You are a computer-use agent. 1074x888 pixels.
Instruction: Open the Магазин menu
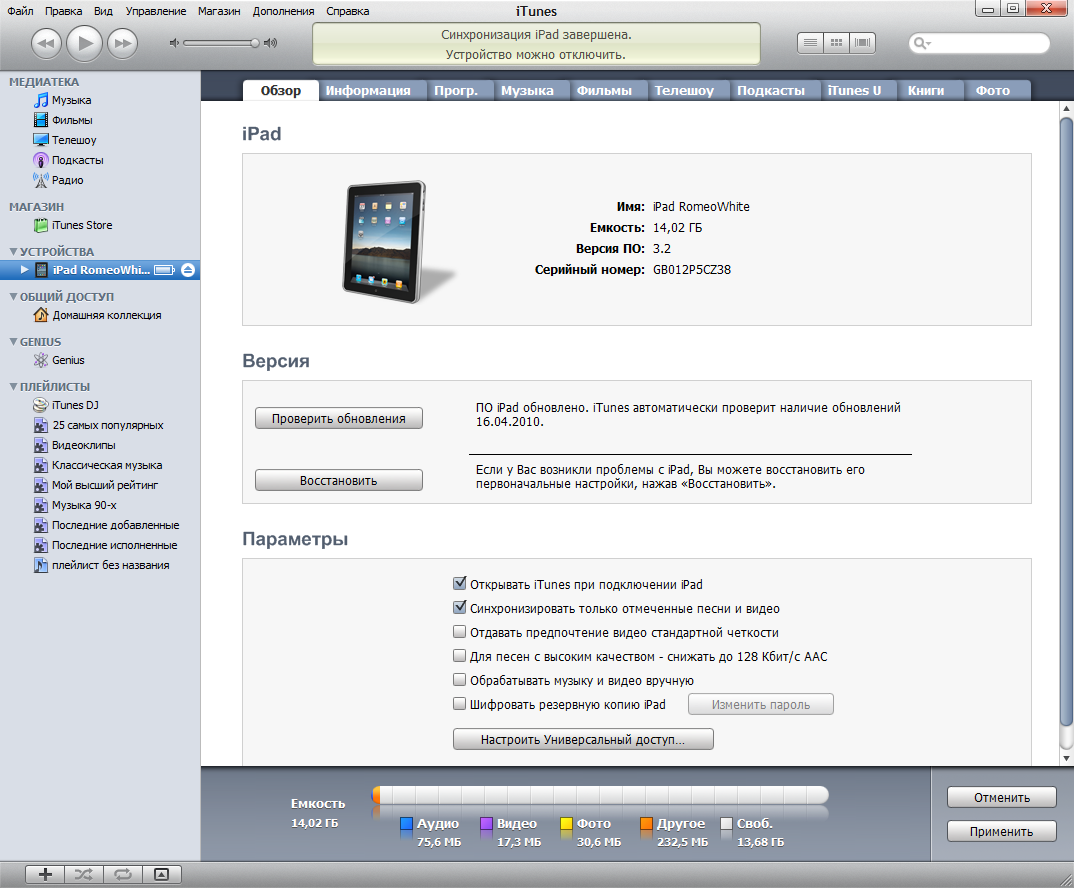click(x=220, y=11)
